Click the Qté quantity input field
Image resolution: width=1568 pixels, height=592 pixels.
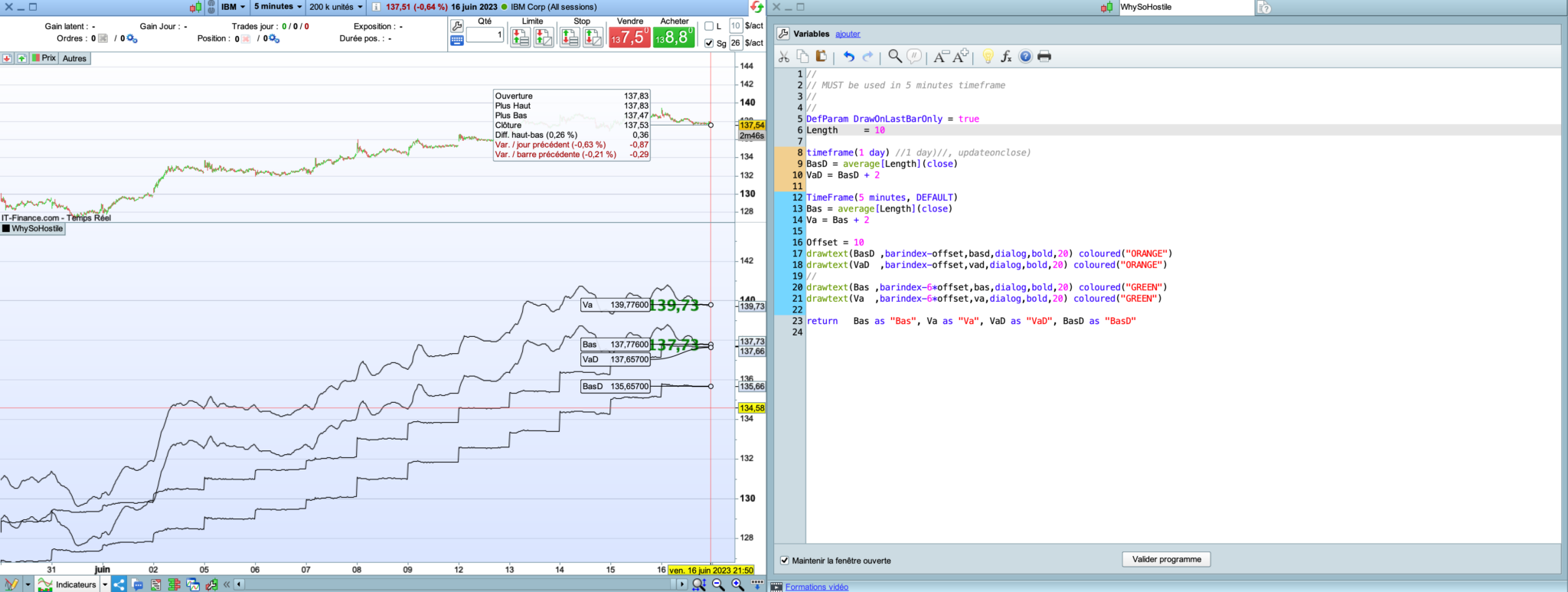point(485,35)
